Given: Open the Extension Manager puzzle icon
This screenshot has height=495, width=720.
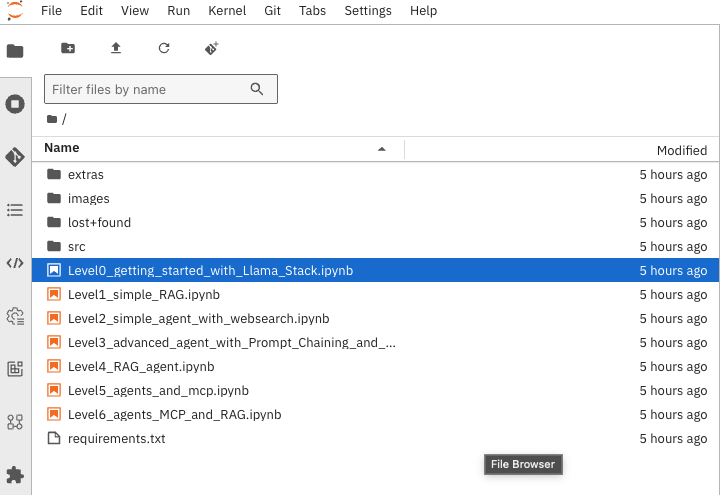Looking at the screenshot, I should 15,475.
